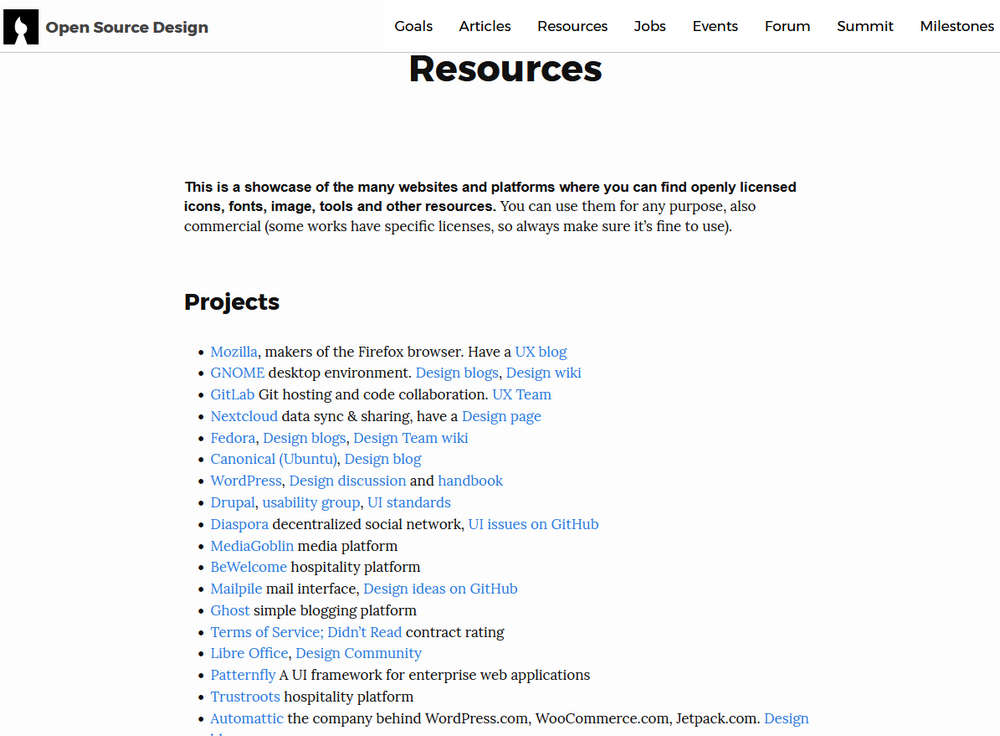Select Resources in the navigation bar
This screenshot has height=736, width=1000.
click(572, 26)
